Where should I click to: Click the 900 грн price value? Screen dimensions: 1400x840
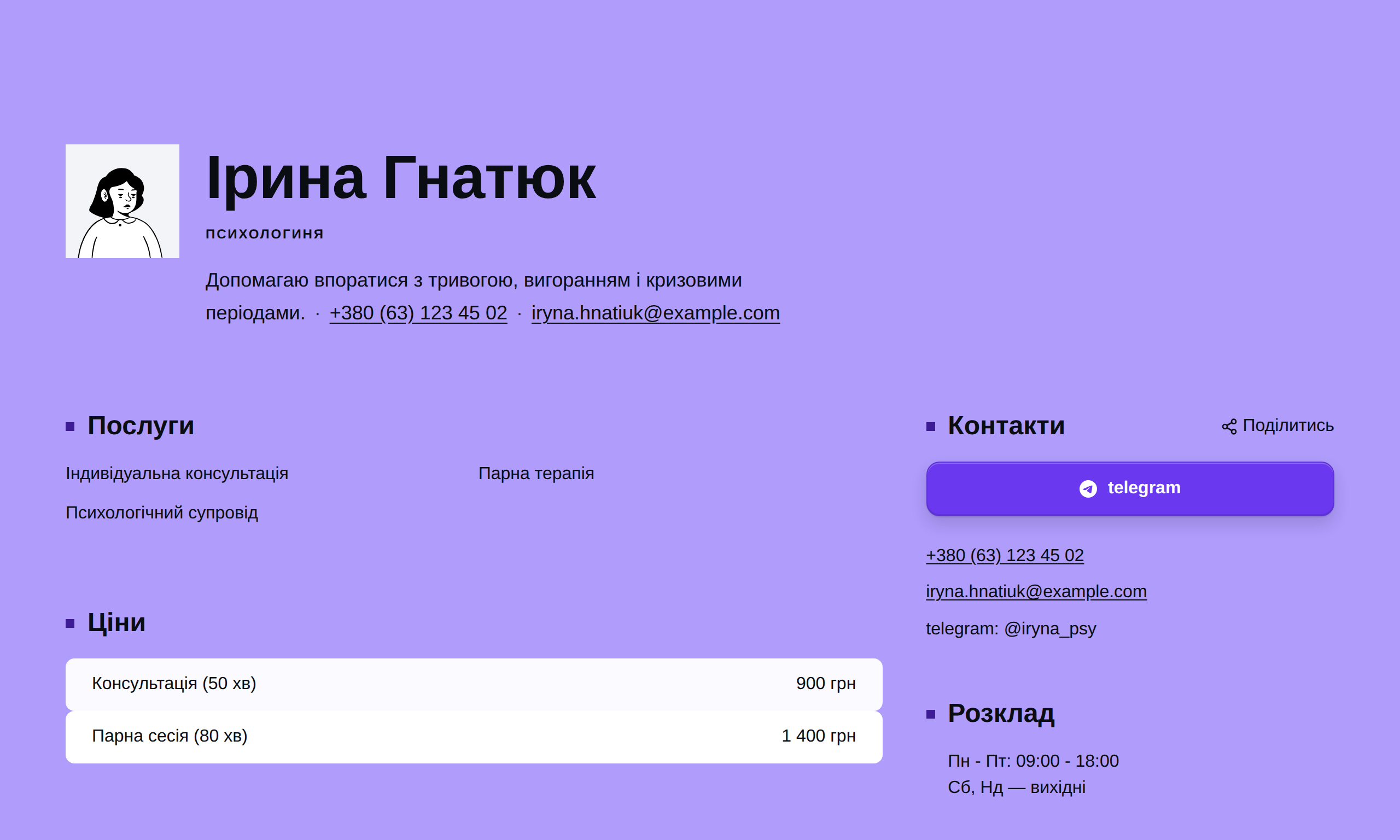coord(826,684)
